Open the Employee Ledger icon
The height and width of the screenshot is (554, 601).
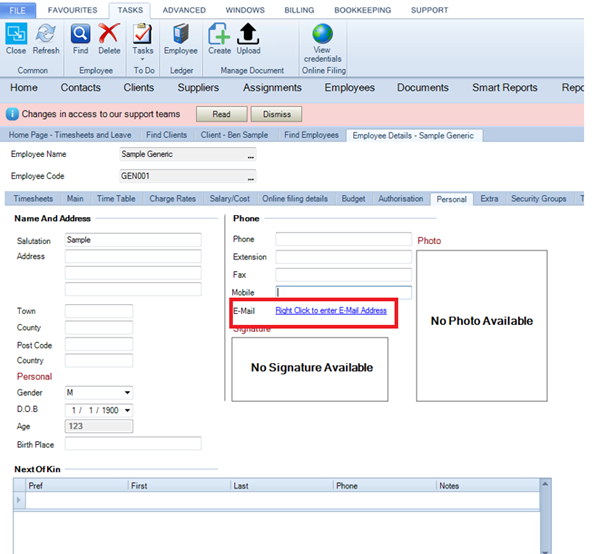pos(181,34)
